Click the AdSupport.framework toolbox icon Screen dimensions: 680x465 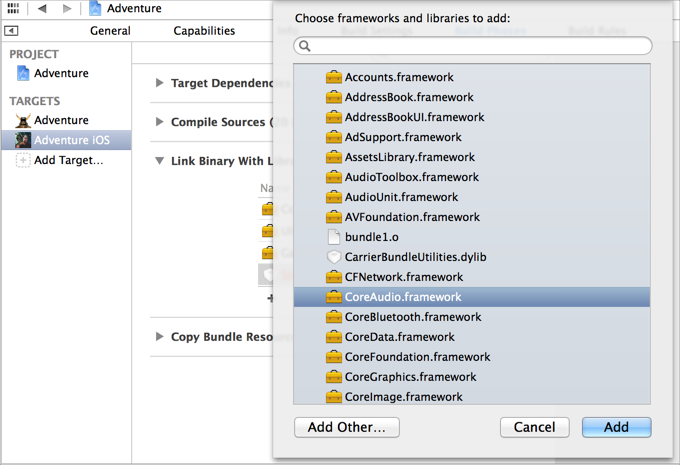click(333, 137)
